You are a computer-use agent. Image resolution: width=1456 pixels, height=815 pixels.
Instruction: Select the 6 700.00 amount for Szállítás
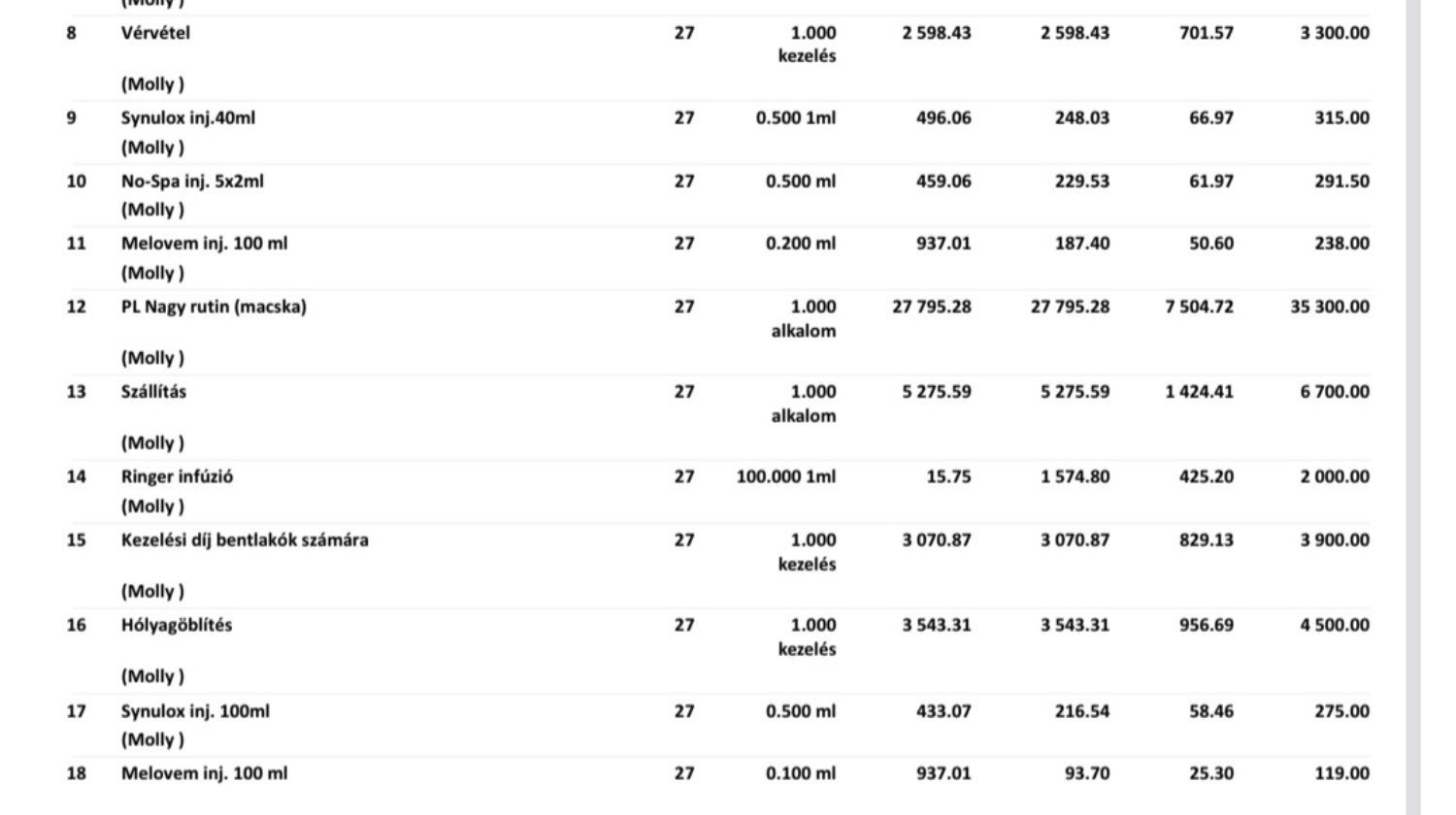tap(1335, 392)
